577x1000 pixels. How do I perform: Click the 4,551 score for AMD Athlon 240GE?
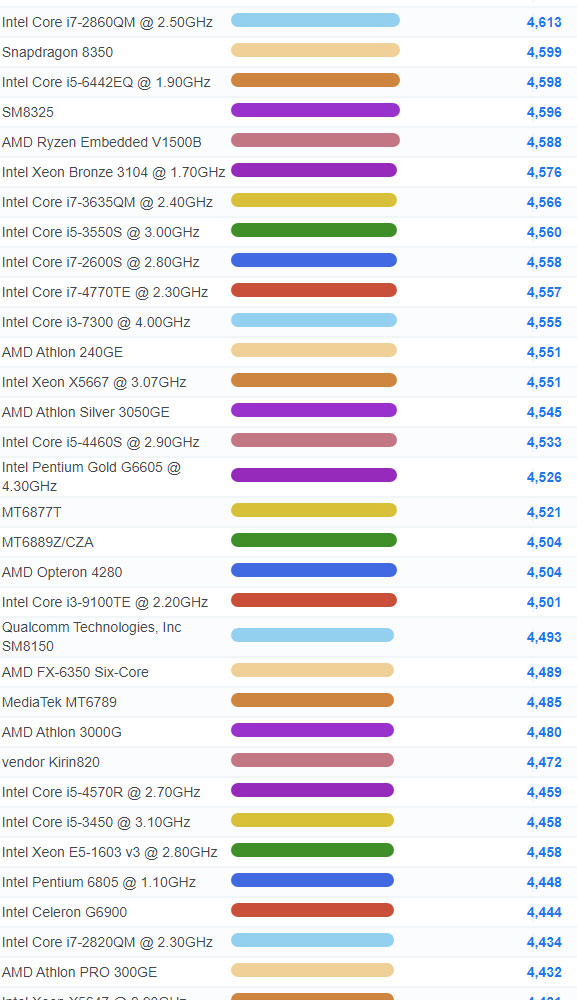544,352
